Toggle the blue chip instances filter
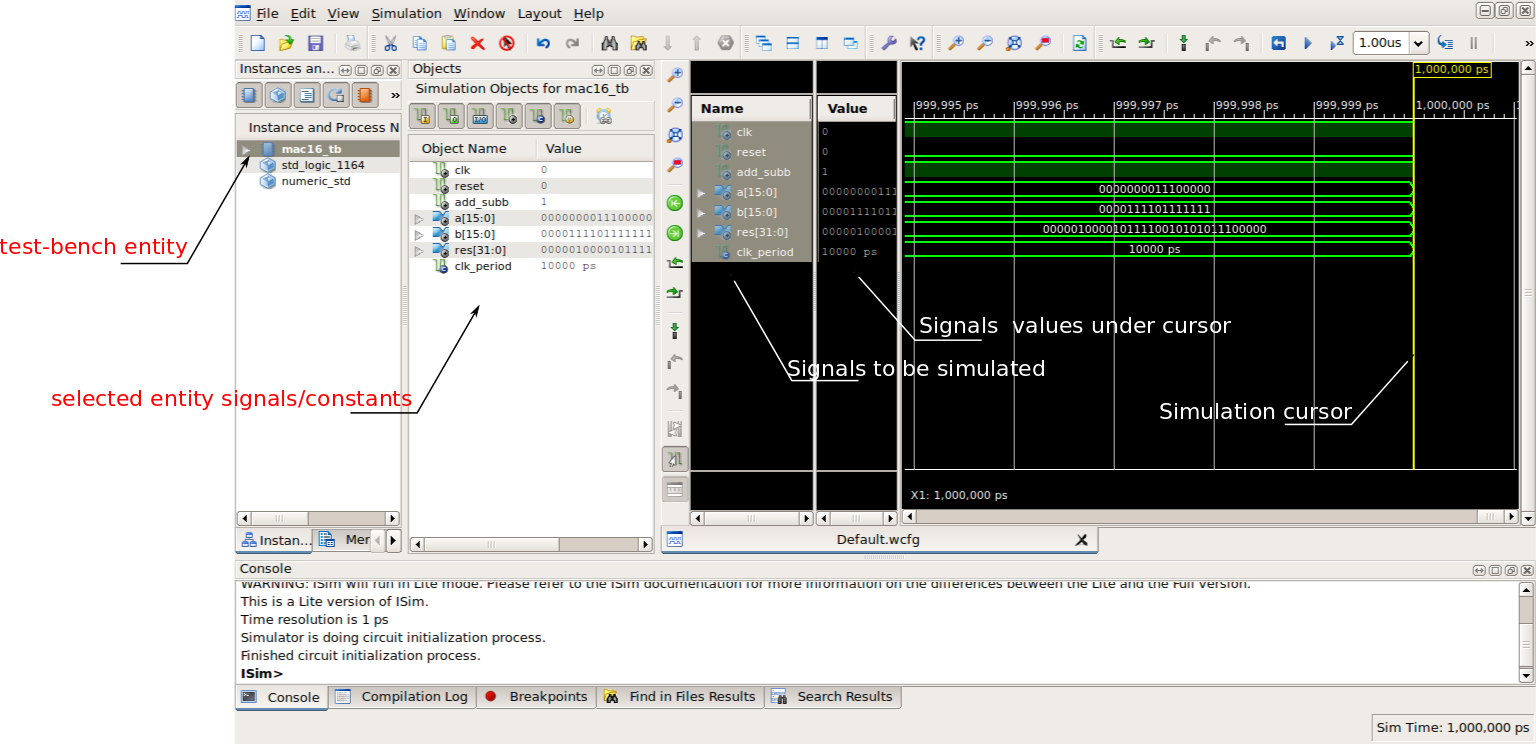 click(x=249, y=95)
